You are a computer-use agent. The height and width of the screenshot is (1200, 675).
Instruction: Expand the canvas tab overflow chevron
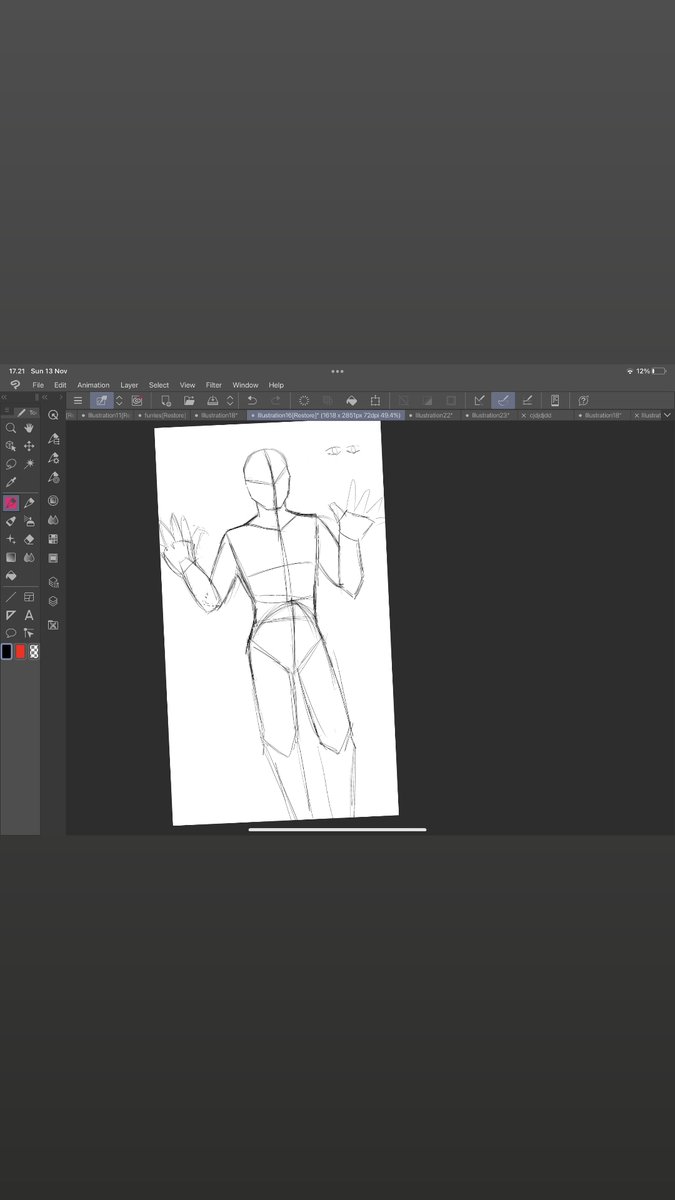point(668,415)
